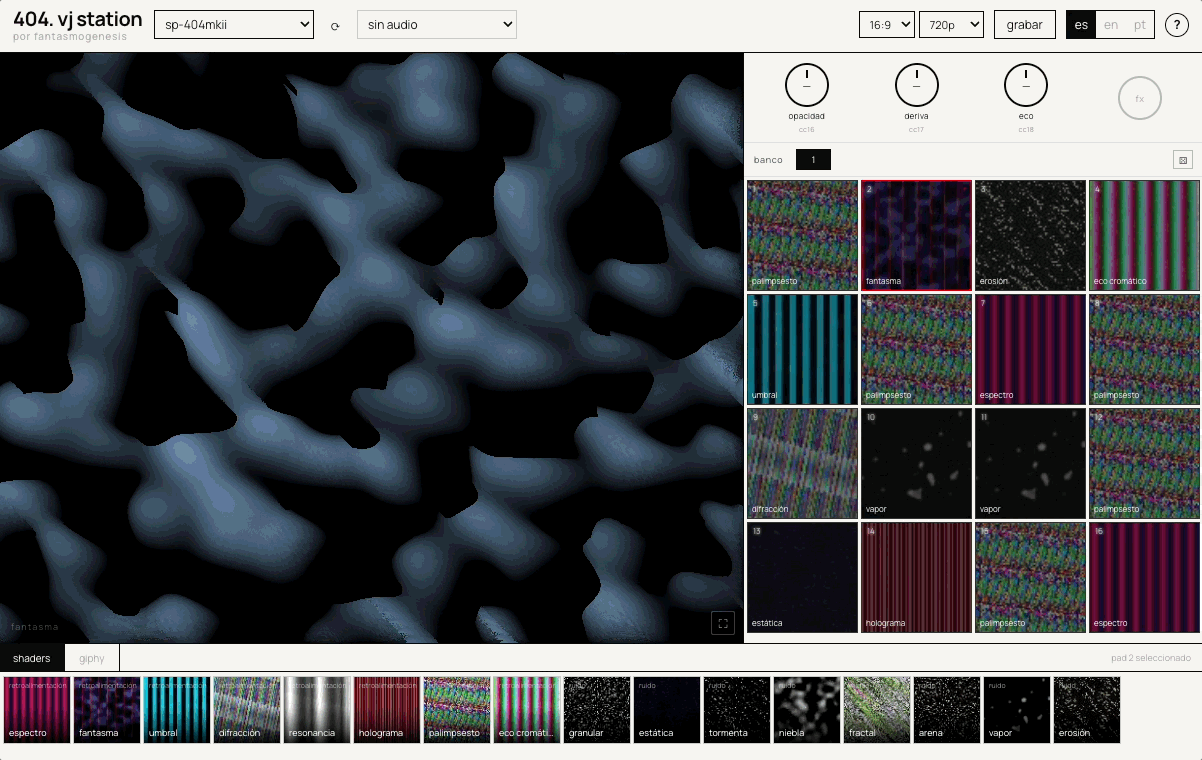This screenshot has height=760, width=1202.
Task: Open the sp-404mkii device dropdown
Action: click(234, 25)
